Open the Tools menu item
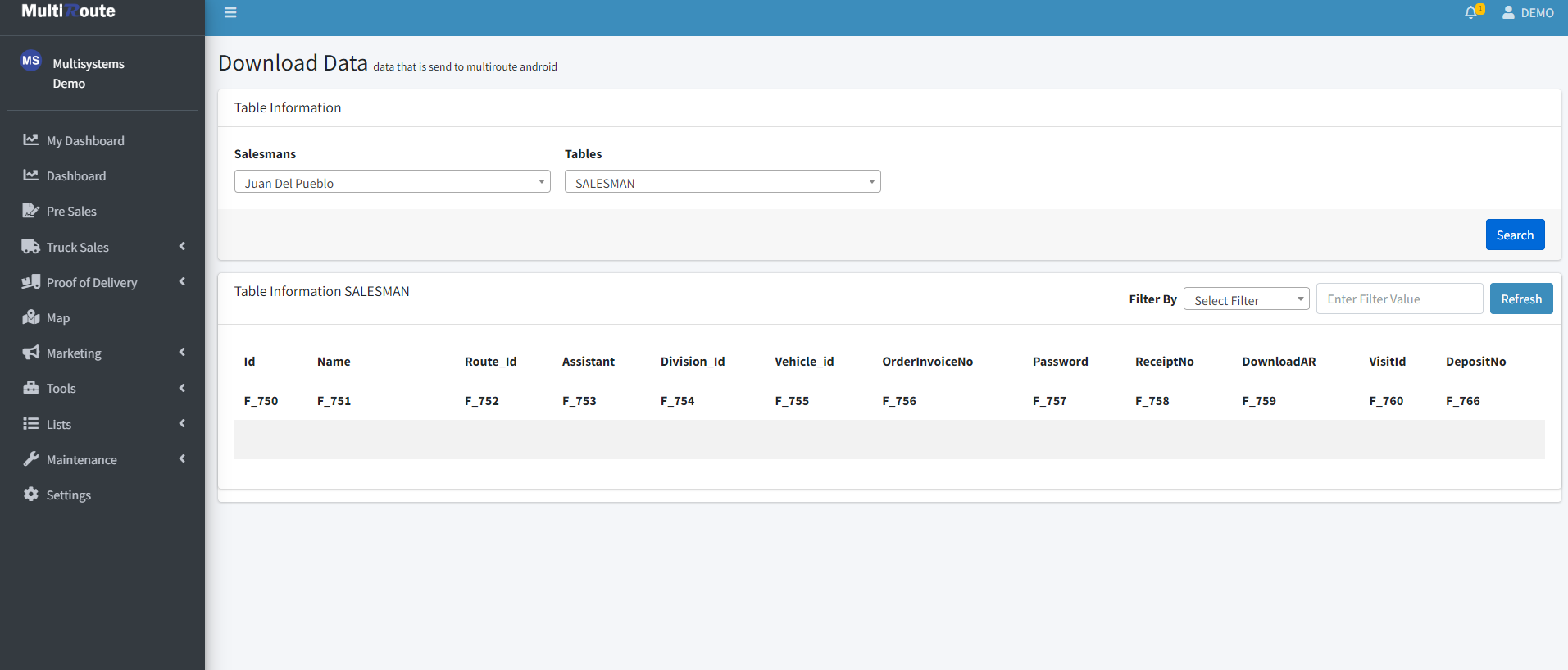1568x670 pixels. tap(61, 389)
